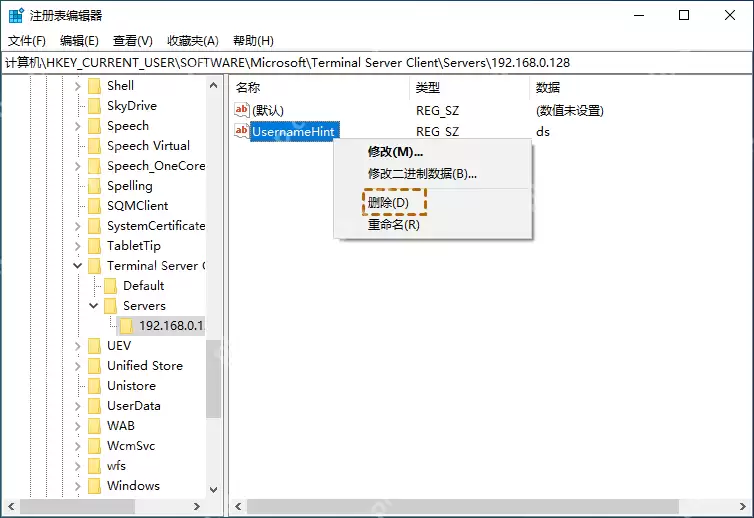The height and width of the screenshot is (518, 754).
Task: Select the (默认) string value icon
Action: pyautogui.click(x=241, y=110)
